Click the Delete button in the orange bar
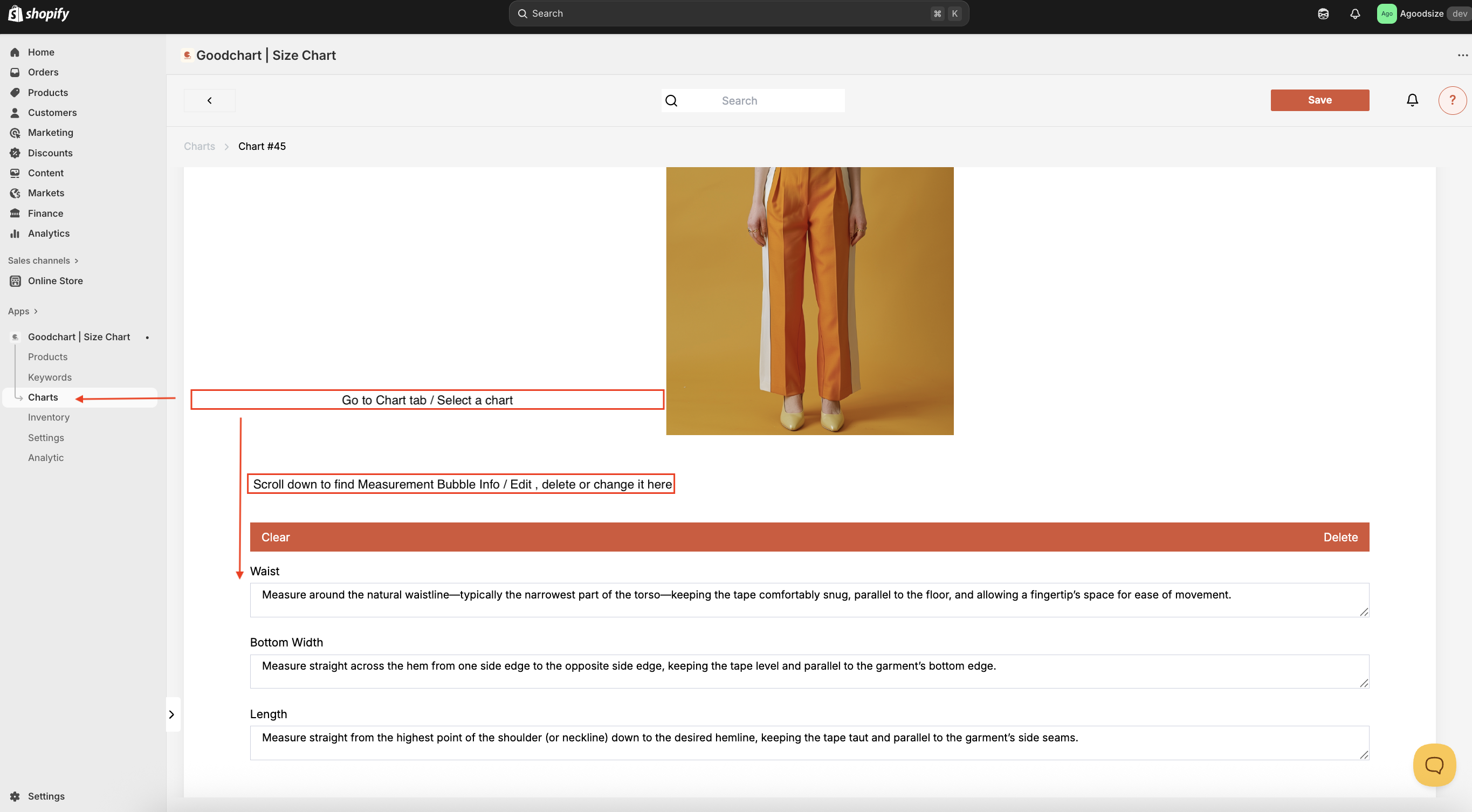The height and width of the screenshot is (812, 1472). click(1340, 537)
